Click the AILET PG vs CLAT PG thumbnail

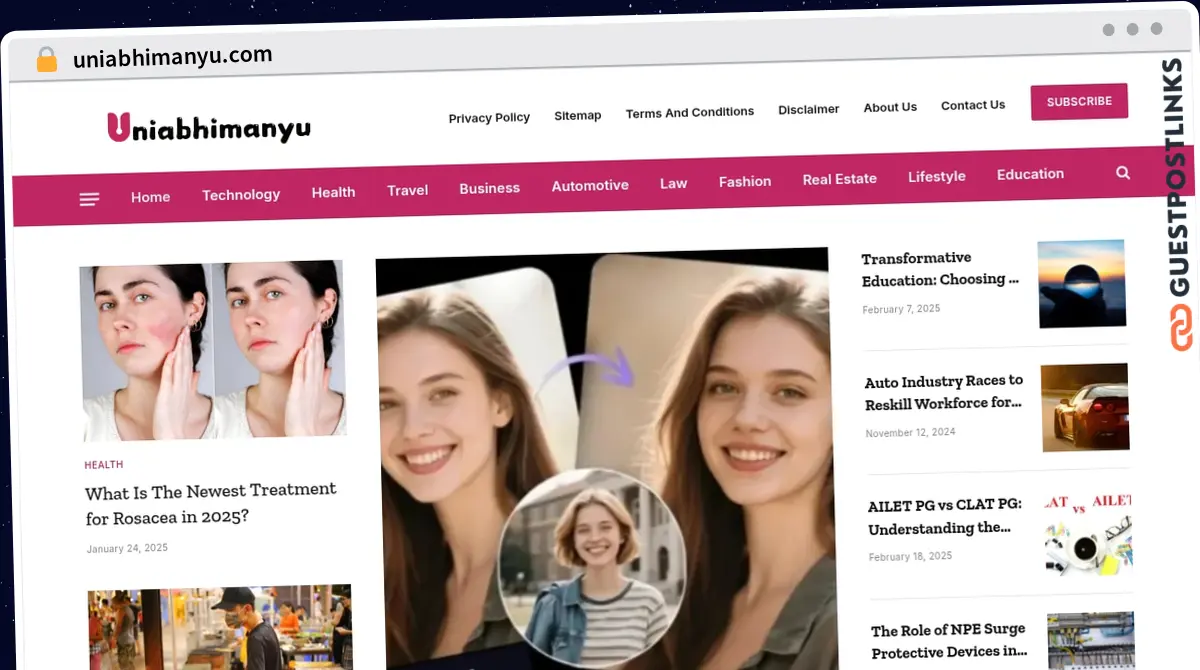[x=1088, y=530]
